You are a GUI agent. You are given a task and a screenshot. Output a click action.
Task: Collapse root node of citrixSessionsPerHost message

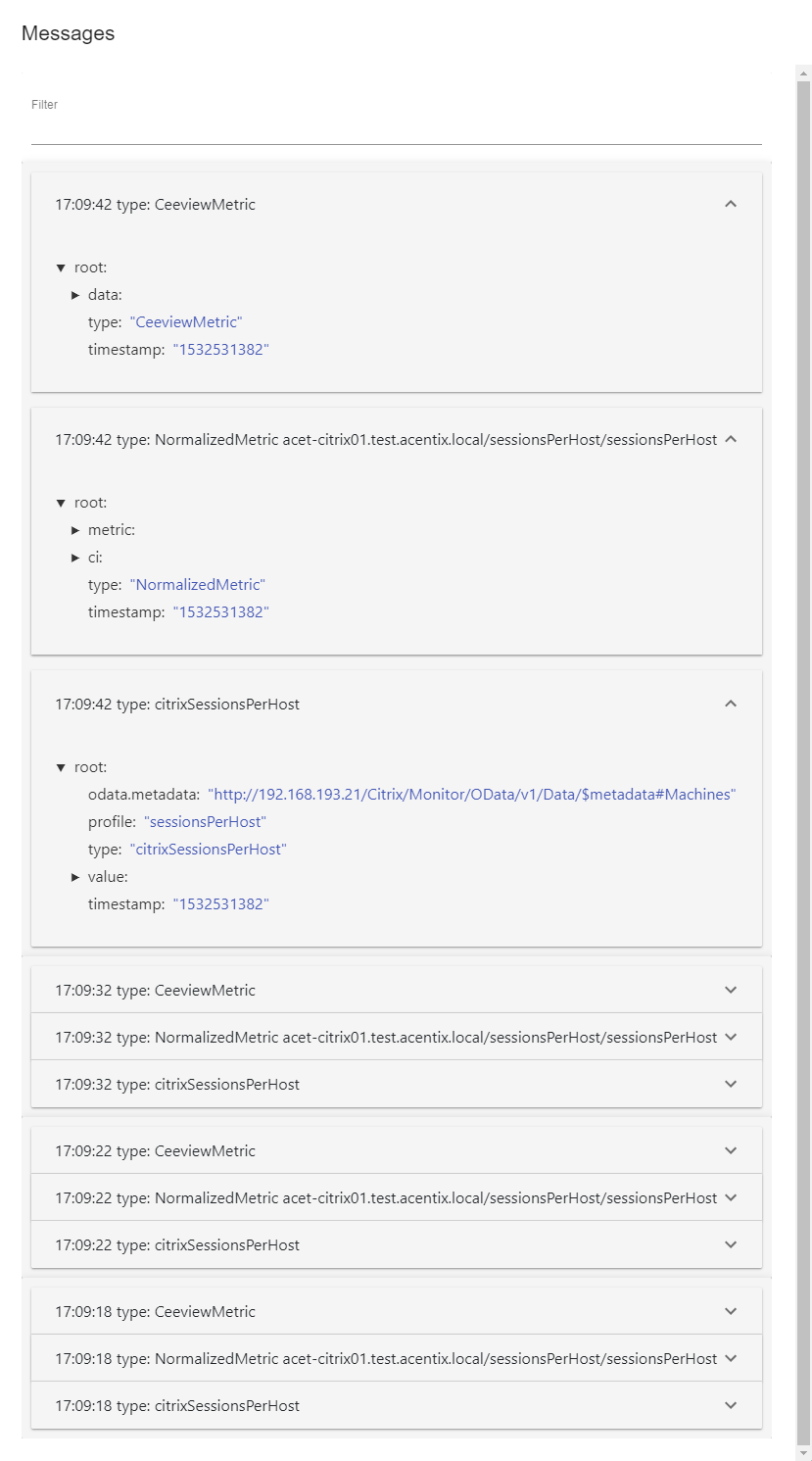point(61,767)
